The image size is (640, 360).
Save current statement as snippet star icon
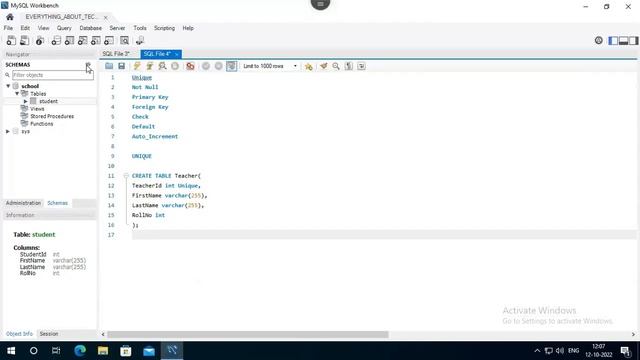pos(309,66)
